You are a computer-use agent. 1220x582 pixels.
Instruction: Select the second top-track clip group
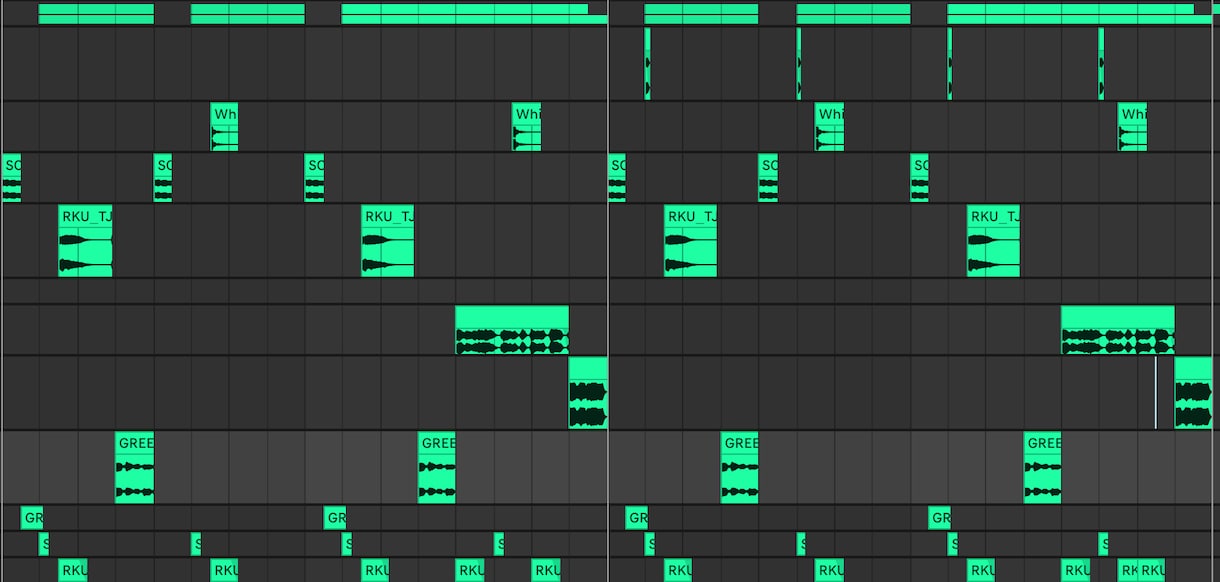pyautogui.click(x=248, y=13)
